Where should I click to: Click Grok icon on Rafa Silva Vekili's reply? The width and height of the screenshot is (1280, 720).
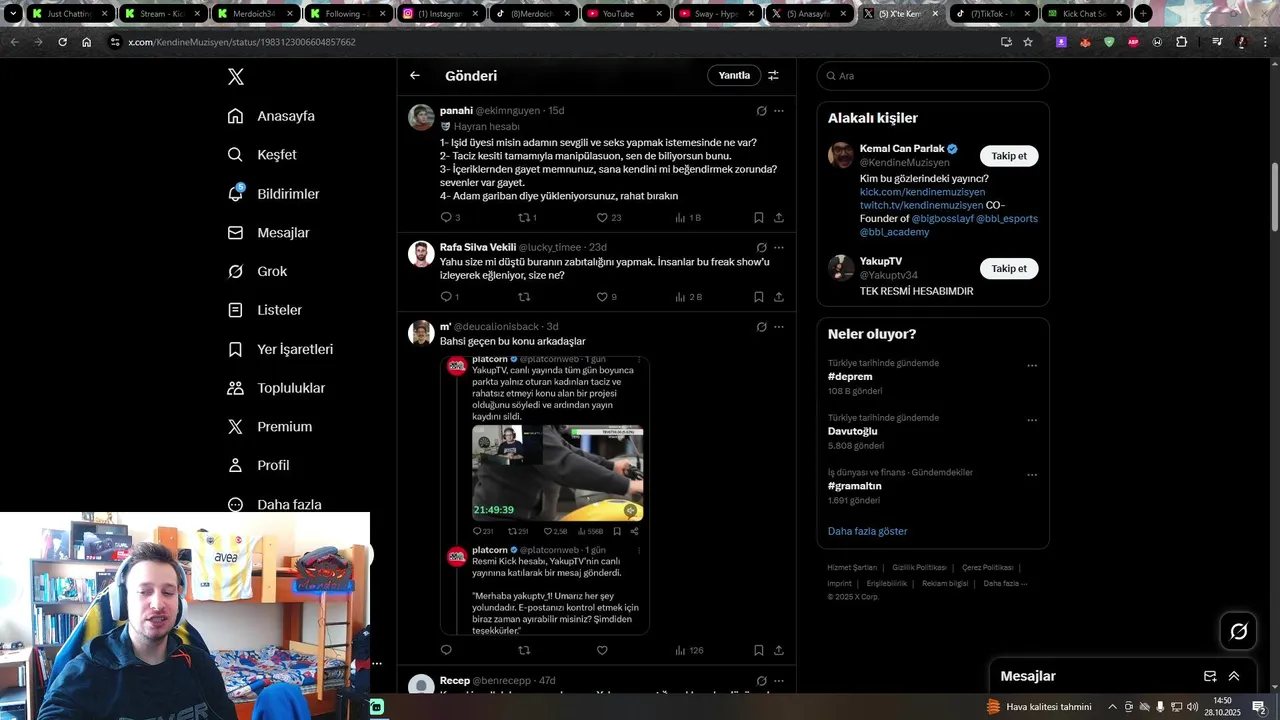(x=761, y=248)
